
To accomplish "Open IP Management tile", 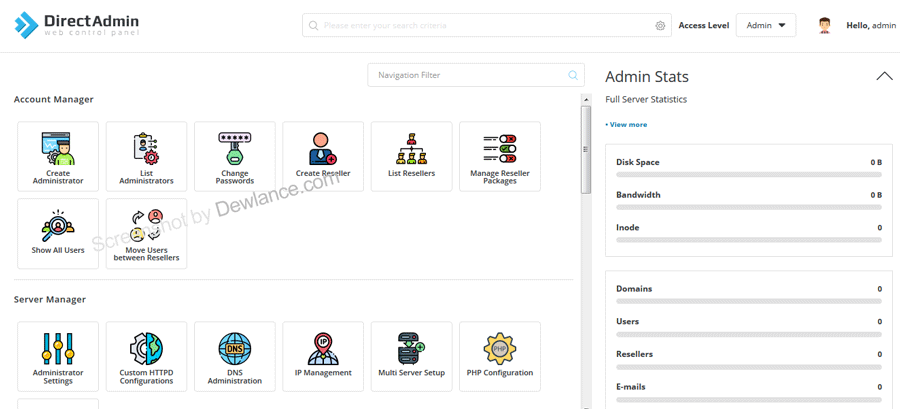I will 323,356.
